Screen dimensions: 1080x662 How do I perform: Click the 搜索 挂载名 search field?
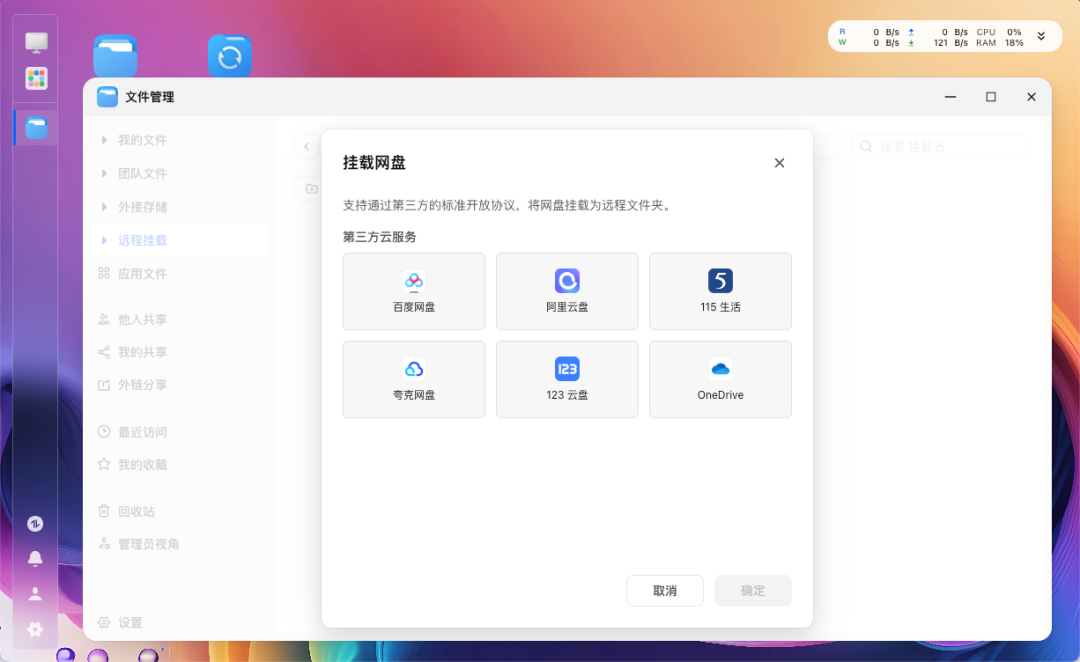pyautogui.click(x=938, y=145)
